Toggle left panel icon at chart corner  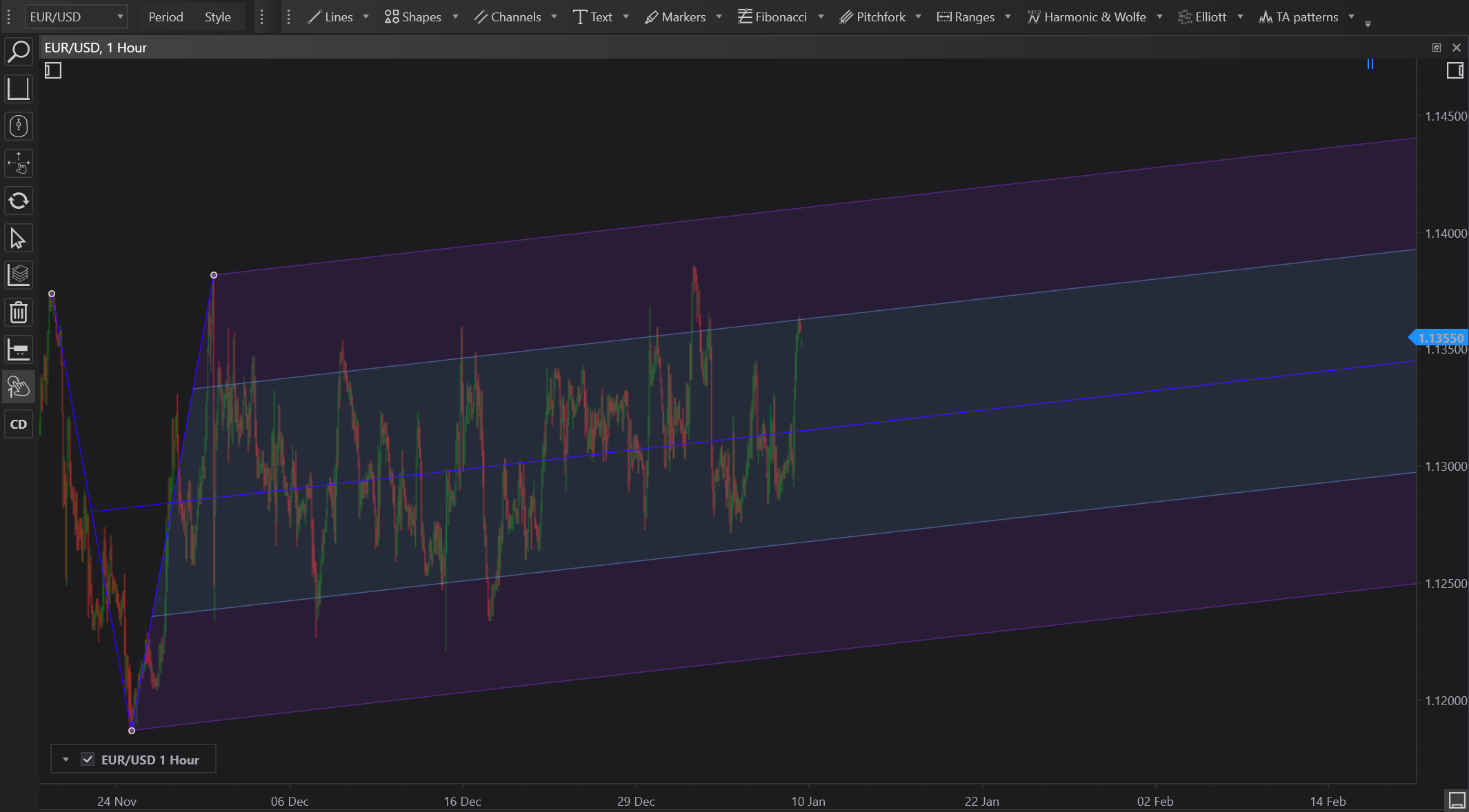(53, 70)
